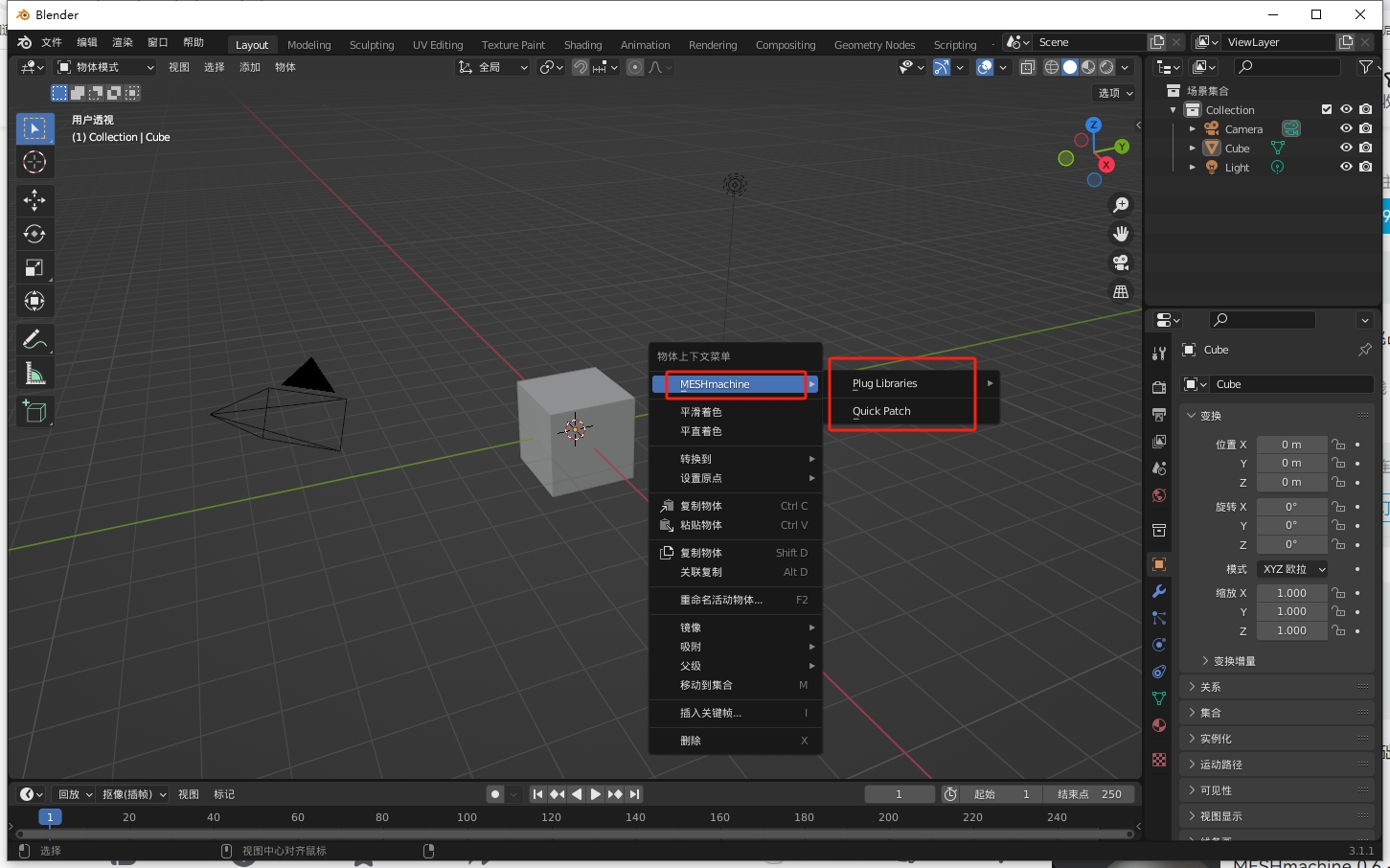Screen dimensions: 1390x868
Task: Open the Object Data properties green triangle tab
Action: point(1159,698)
